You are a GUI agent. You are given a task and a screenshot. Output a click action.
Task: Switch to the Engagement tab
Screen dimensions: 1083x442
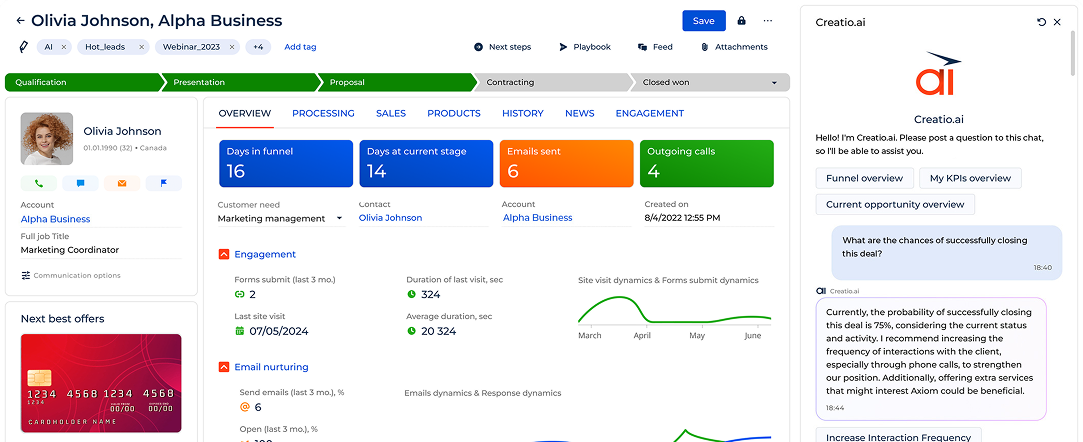(650, 113)
